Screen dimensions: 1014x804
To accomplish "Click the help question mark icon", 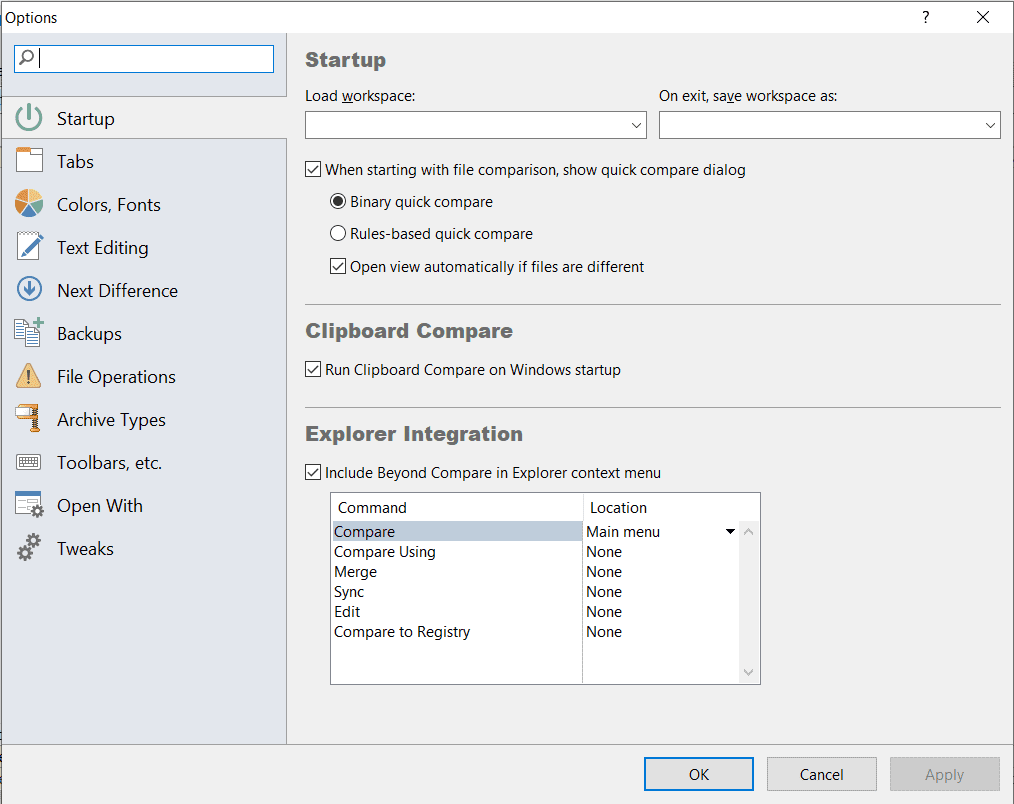I will (x=925, y=17).
